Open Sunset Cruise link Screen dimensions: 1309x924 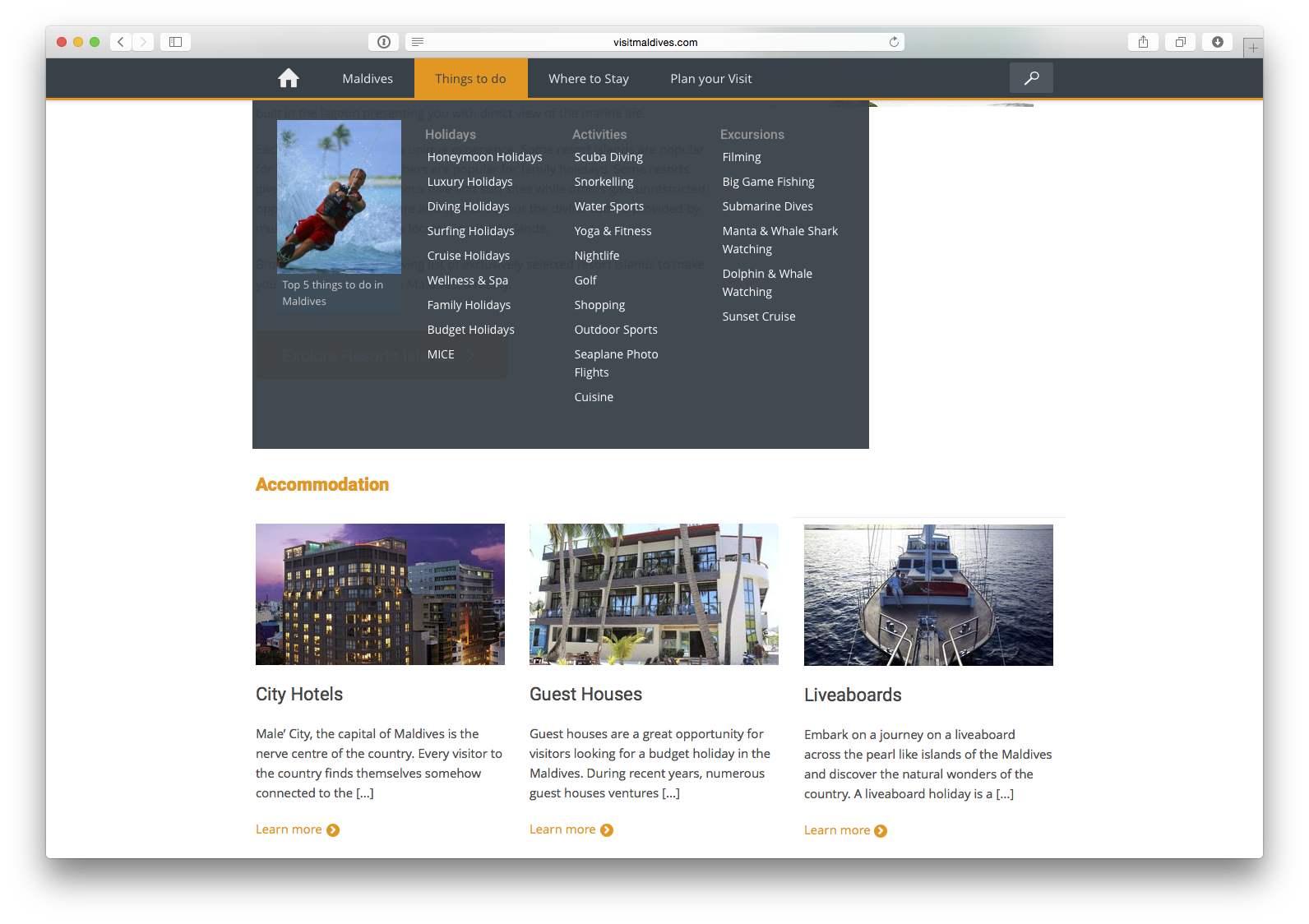tap(758, 316)
